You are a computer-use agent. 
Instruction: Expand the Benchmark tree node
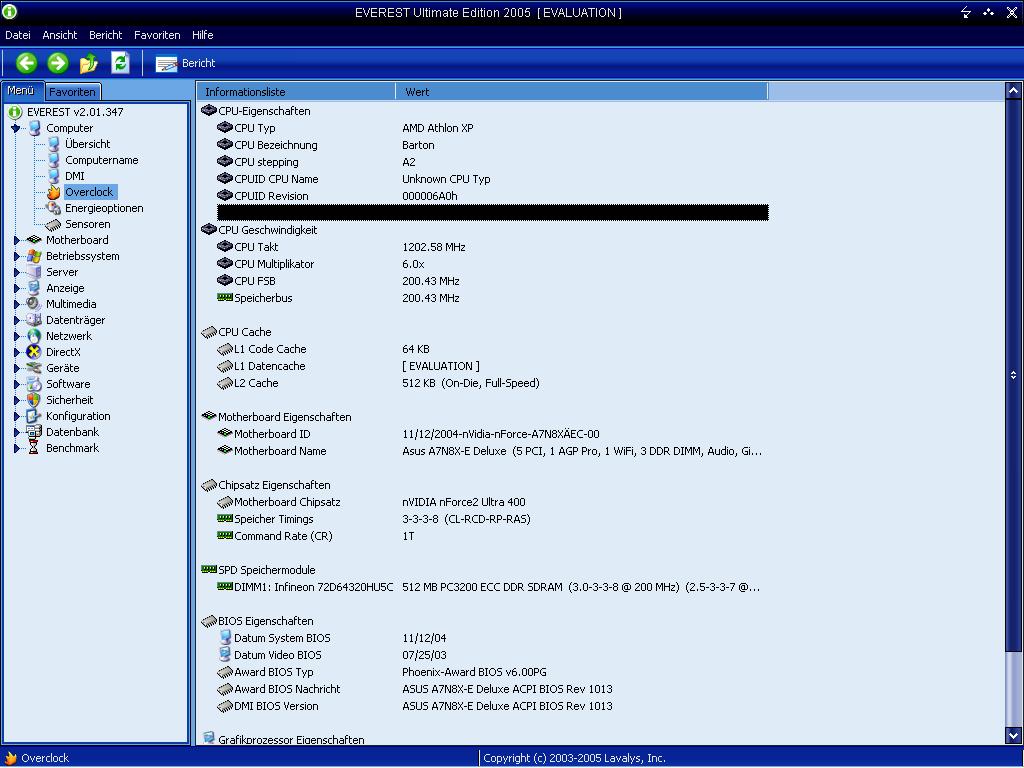click(x=16, y=449)
